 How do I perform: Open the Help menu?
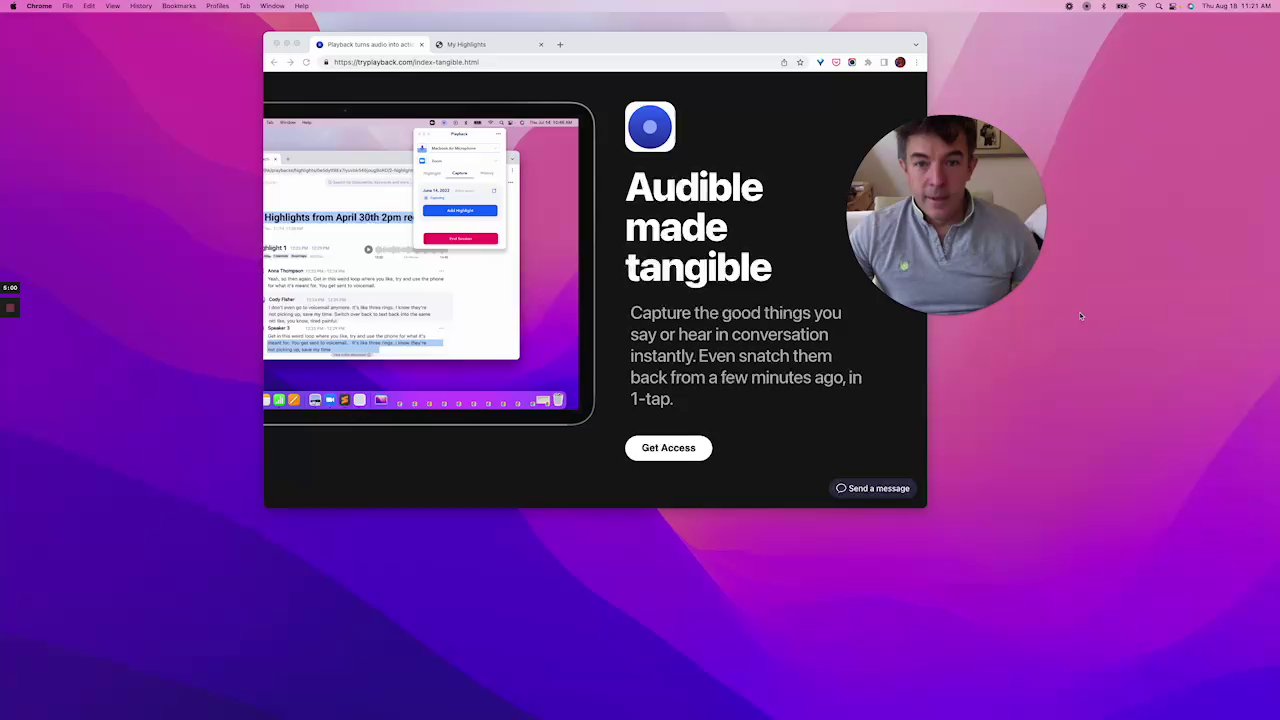click(x=301, y=6)
